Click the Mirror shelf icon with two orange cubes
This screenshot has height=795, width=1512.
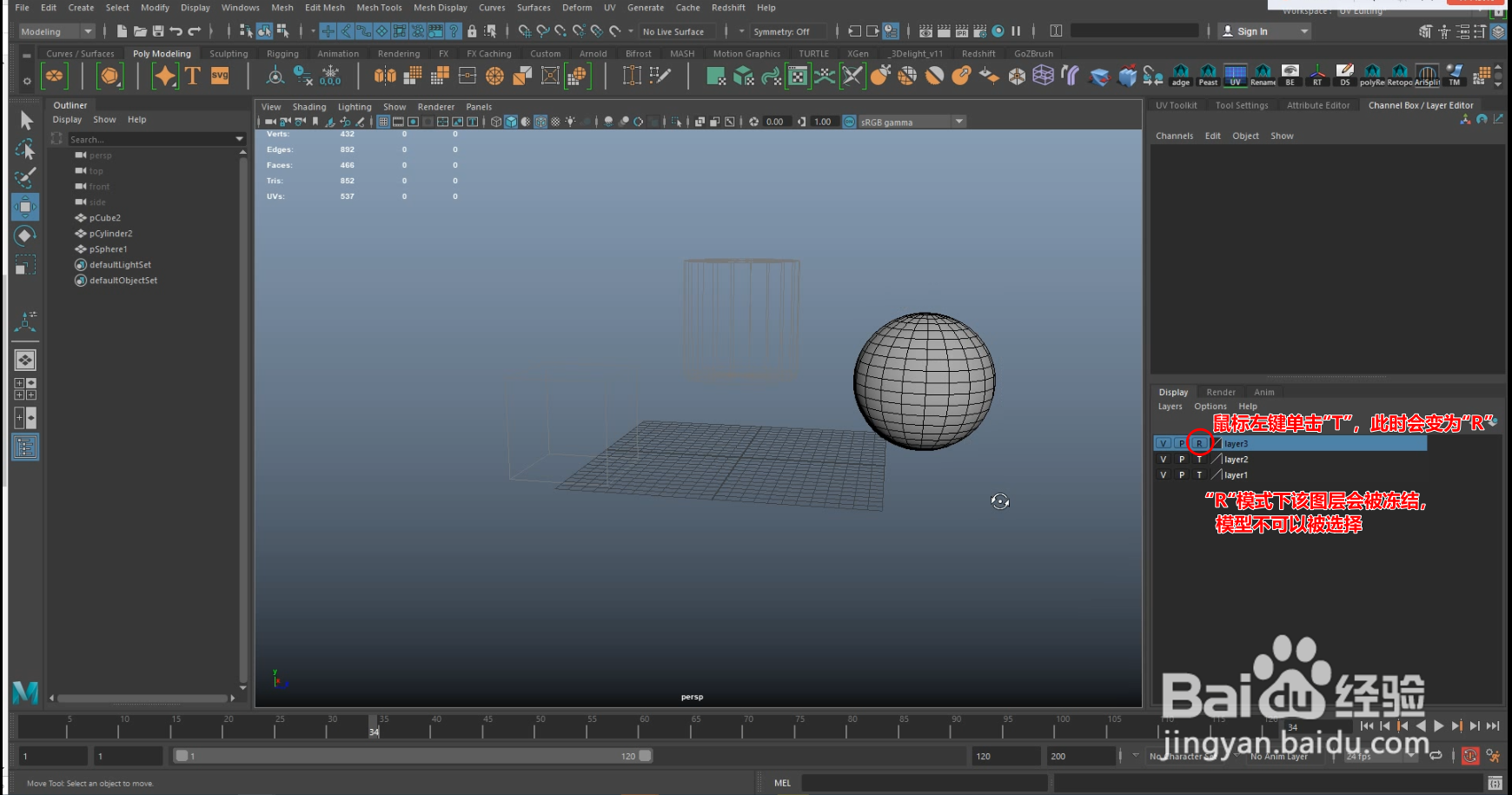pyautogui.click(x=385, y=76)
